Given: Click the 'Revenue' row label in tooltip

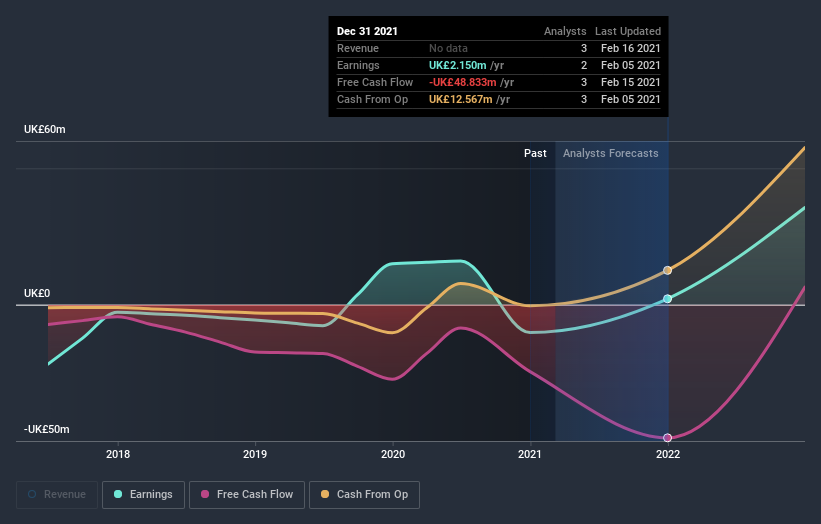Looking at the screenshot, I should tap(358, 48).
